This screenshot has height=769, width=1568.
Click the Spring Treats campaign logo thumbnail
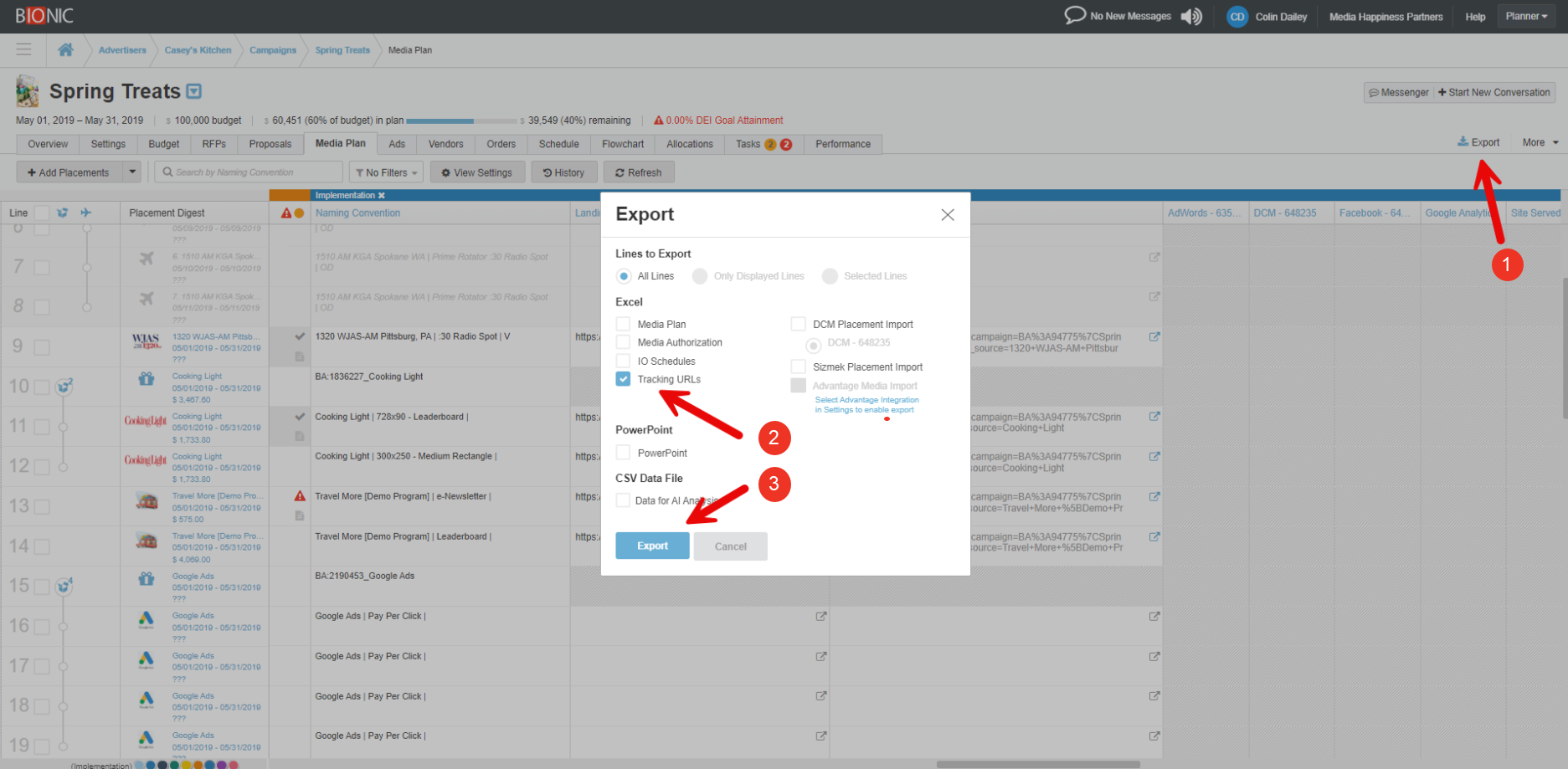pos(28,91)
